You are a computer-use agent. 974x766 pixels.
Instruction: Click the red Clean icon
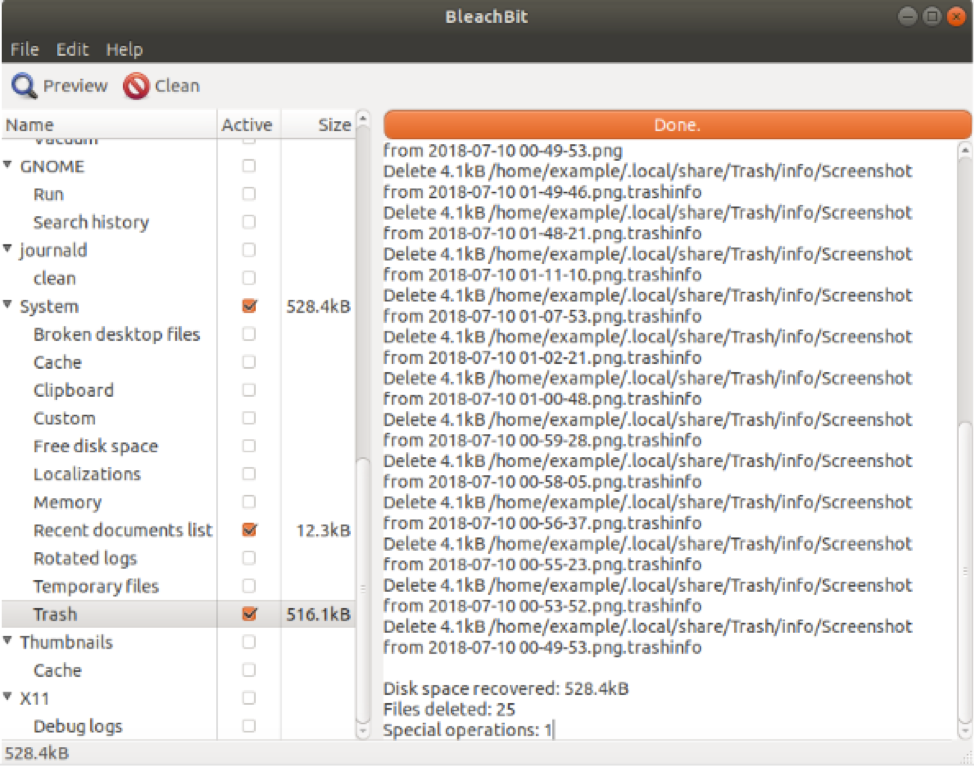click(x=136, y=86)
